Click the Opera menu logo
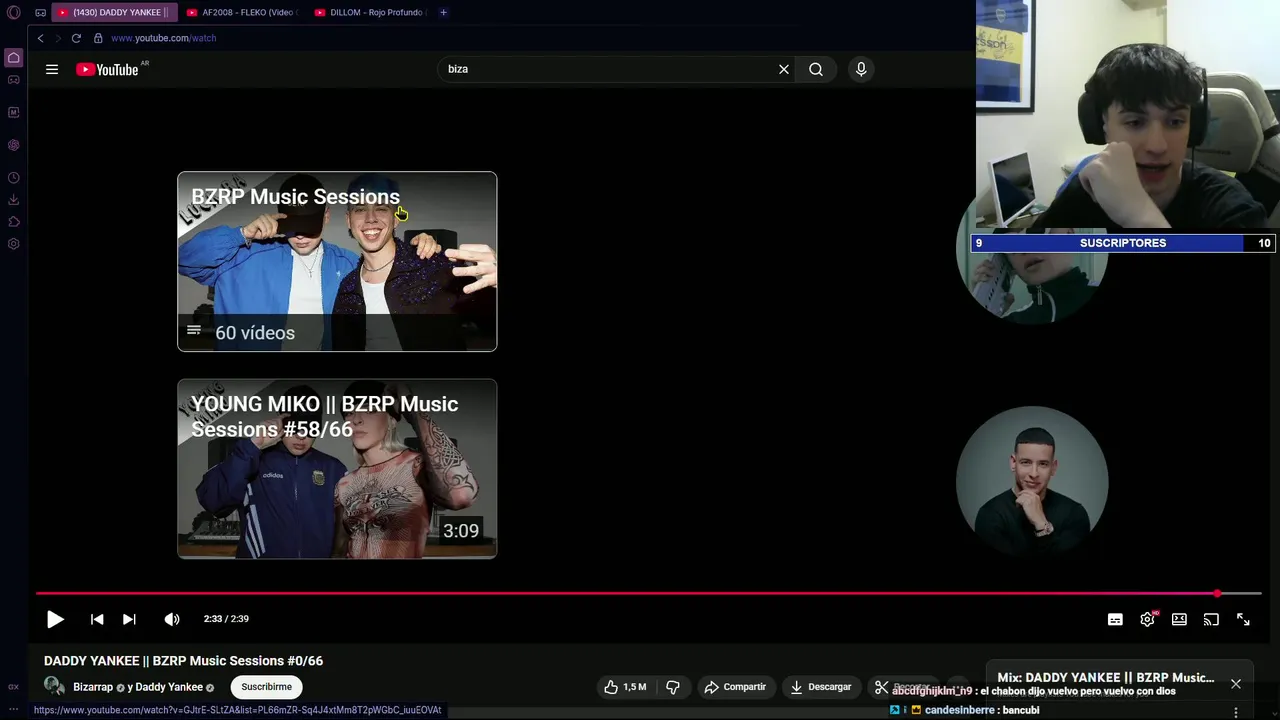 click(x=13, y=12)
